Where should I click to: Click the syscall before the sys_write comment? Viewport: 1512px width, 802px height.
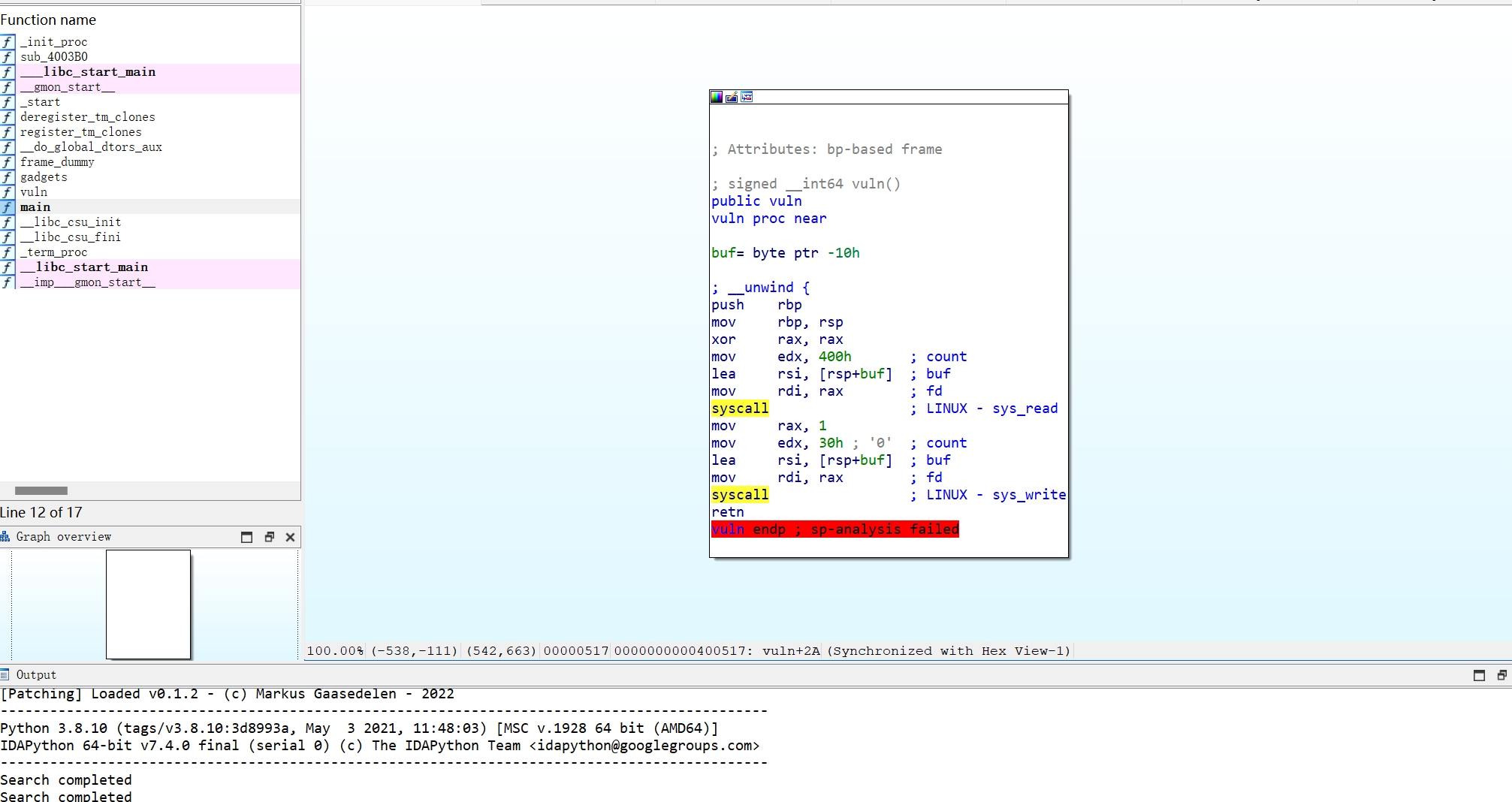pyautogui.click(x=740, y=495)
